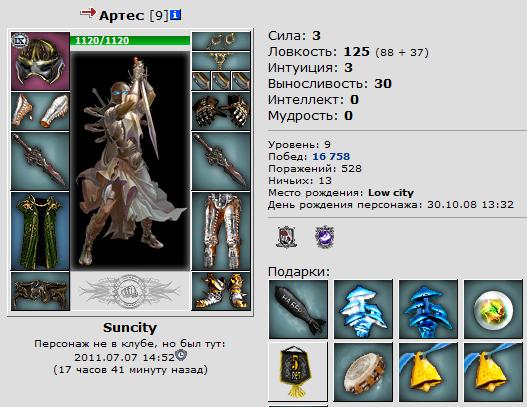Click the green 1120/1120 health bar
Viewport: 527px width, 407px height.
[130, 40]
